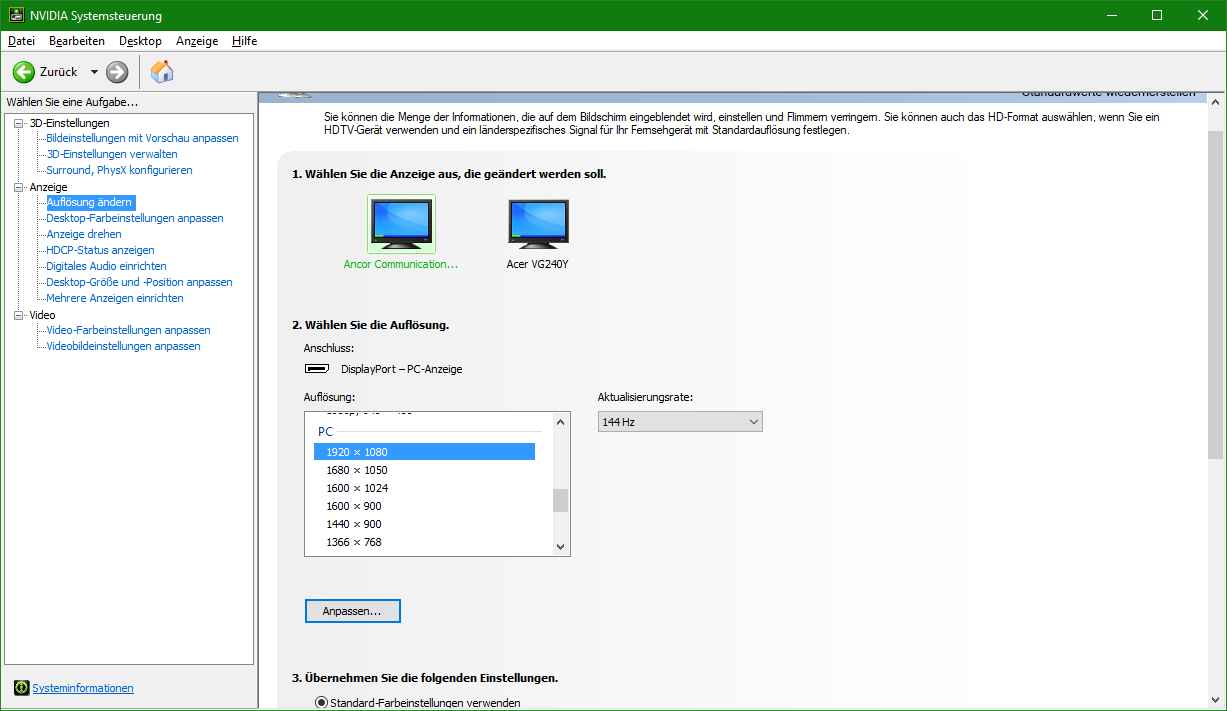Click the main panel scroll-down arrow
1227x711 pixels.
[x=1214, y=700]
